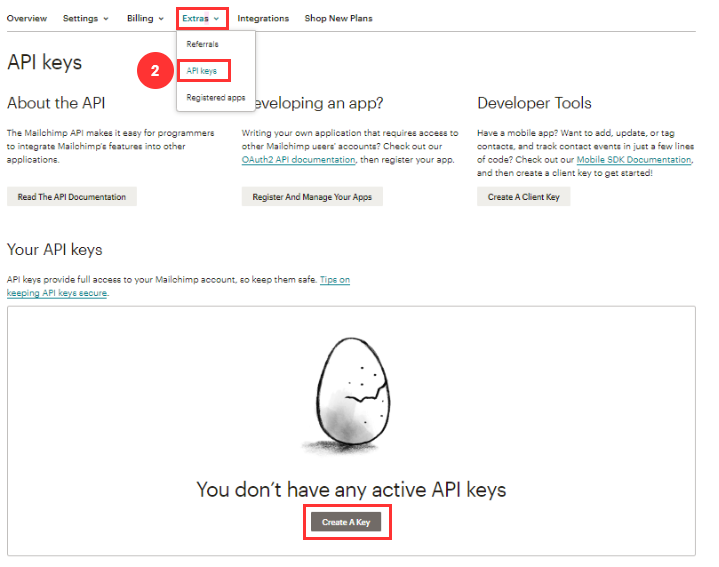Collapse the Extras dropdown menu
This screenshot has width=719, height=567.
201,18
